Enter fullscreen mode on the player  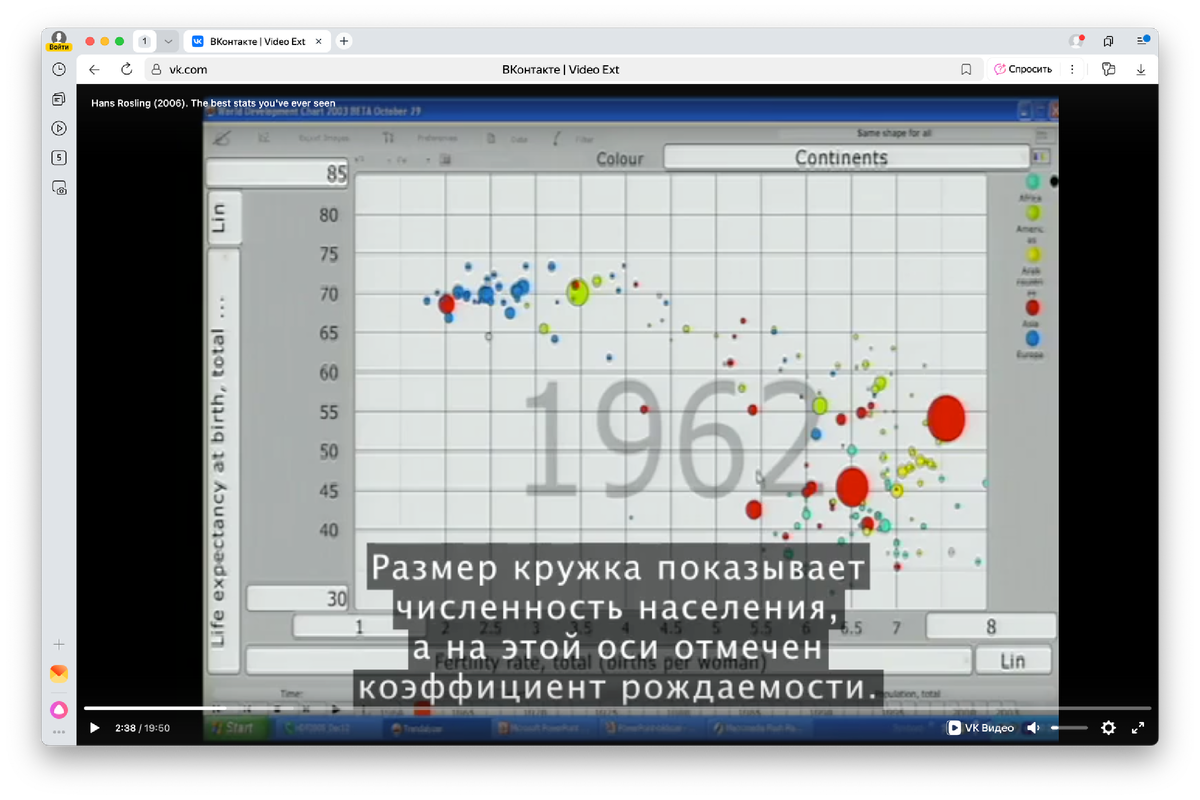point(1138,728)
